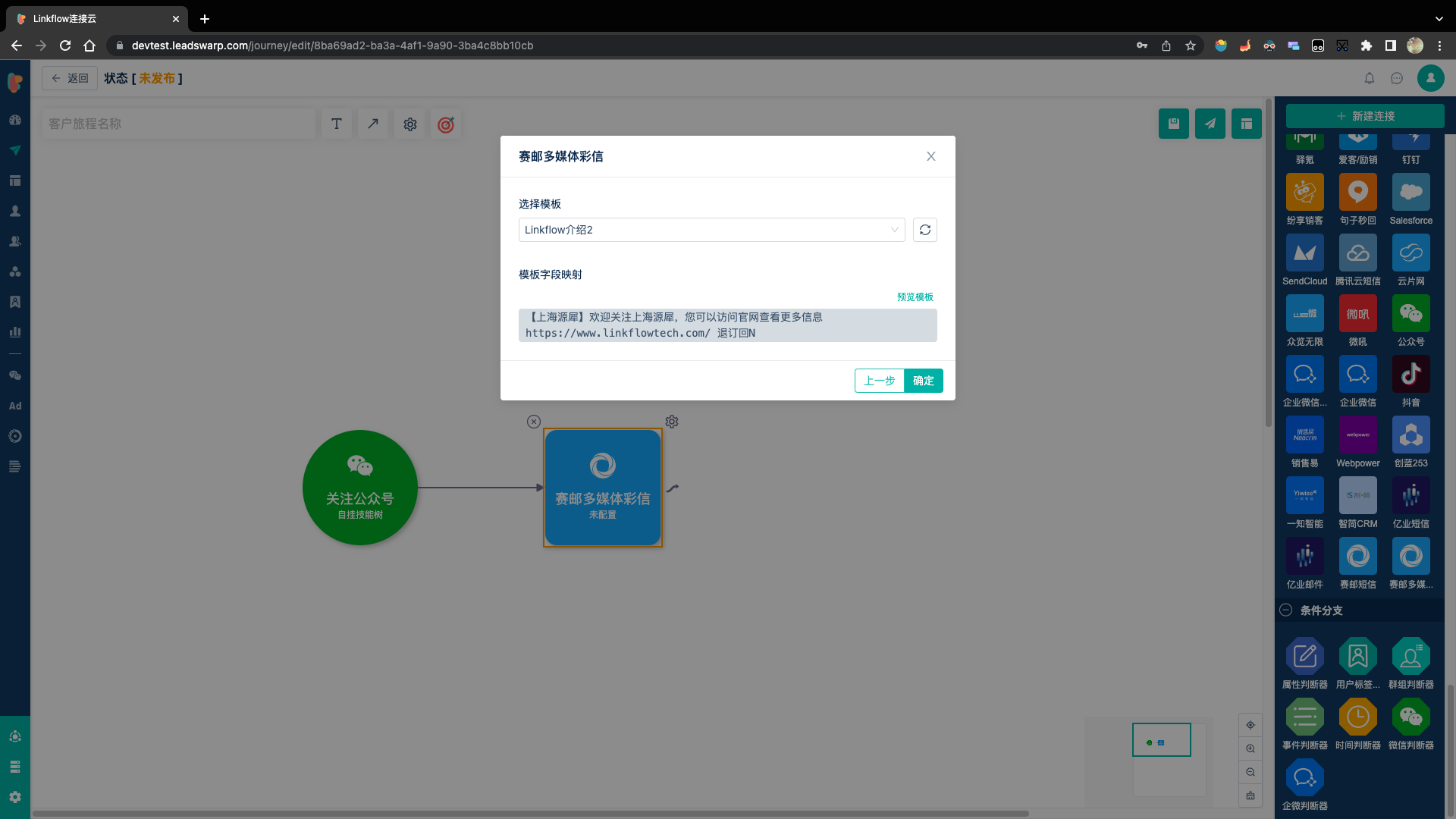Click the 关注公众号 trigger node
Screen dimensions: 1456x819
(x=360, y=488)
